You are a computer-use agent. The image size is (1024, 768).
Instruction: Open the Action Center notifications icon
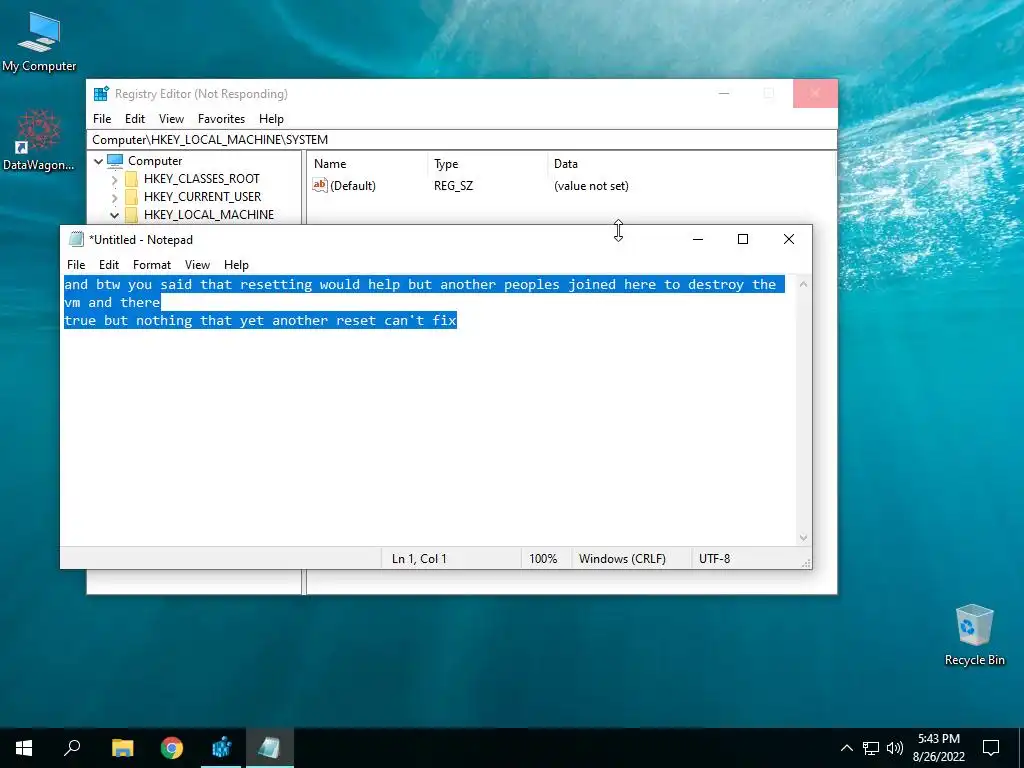(991, 748)
